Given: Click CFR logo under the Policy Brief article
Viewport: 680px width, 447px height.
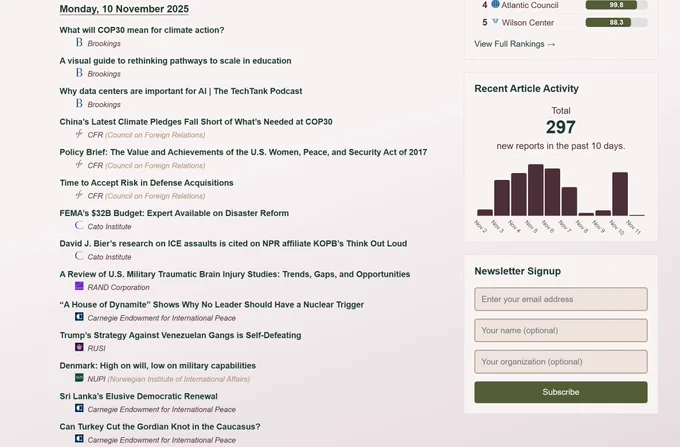Looking at the screenshot, I should click(x=79, y=164).
